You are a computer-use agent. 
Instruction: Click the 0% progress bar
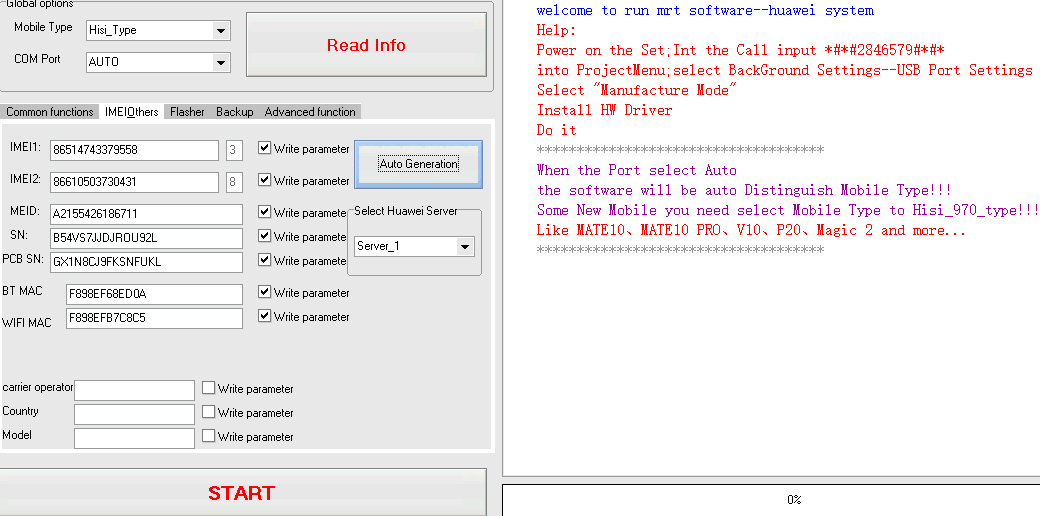click(x=792, y=499)
